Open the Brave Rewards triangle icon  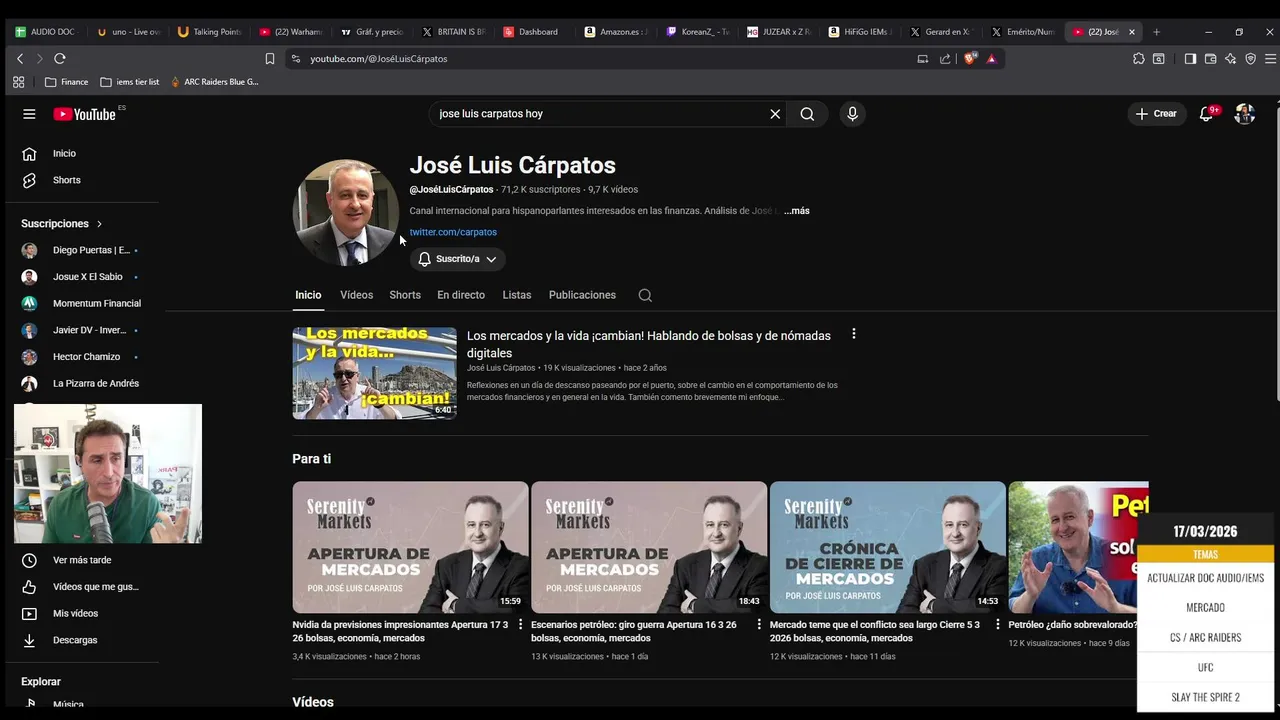click(x=991, y=59)
